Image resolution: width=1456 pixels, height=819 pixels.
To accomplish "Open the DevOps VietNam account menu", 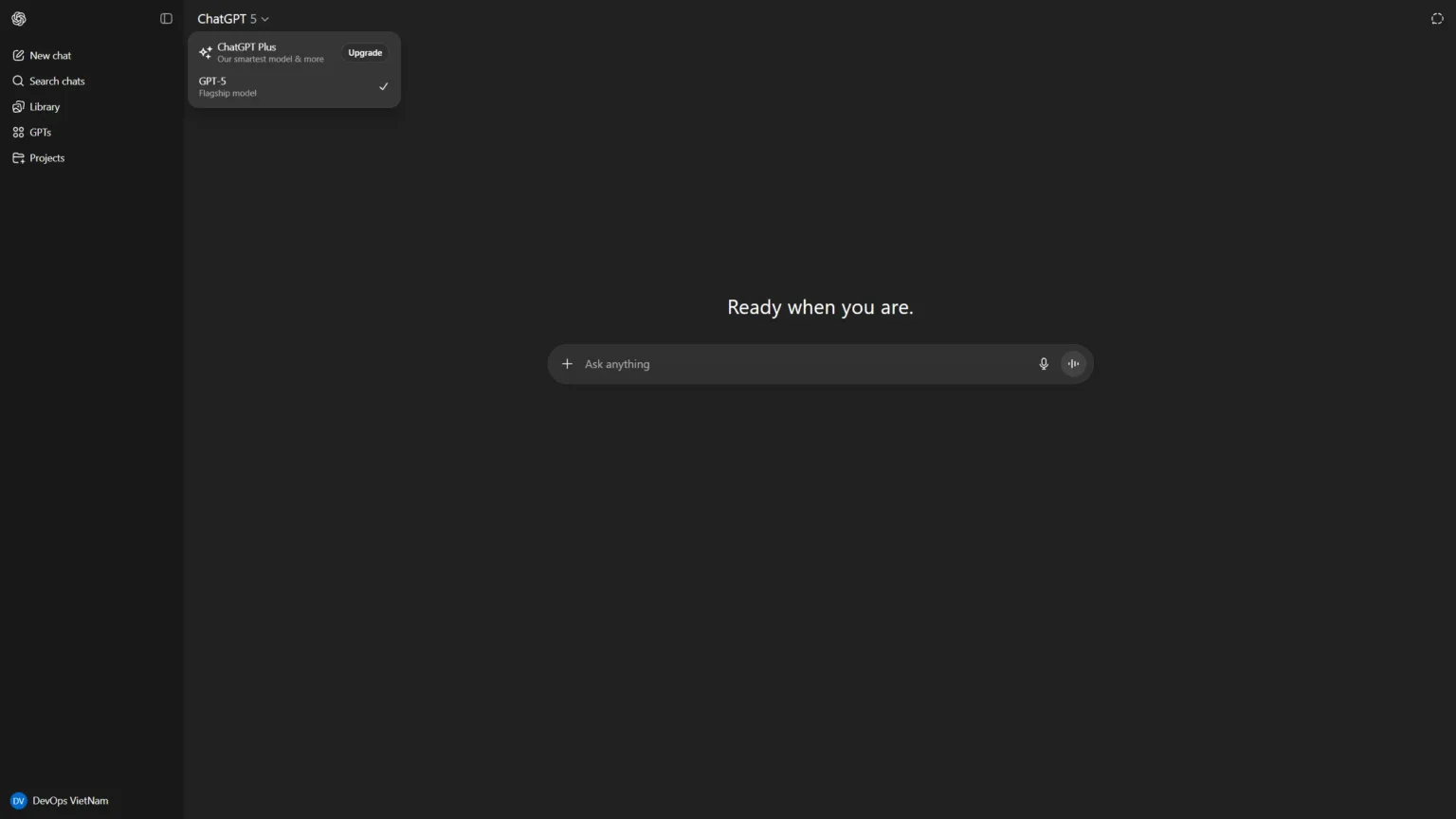I will (x=70, y=801).
